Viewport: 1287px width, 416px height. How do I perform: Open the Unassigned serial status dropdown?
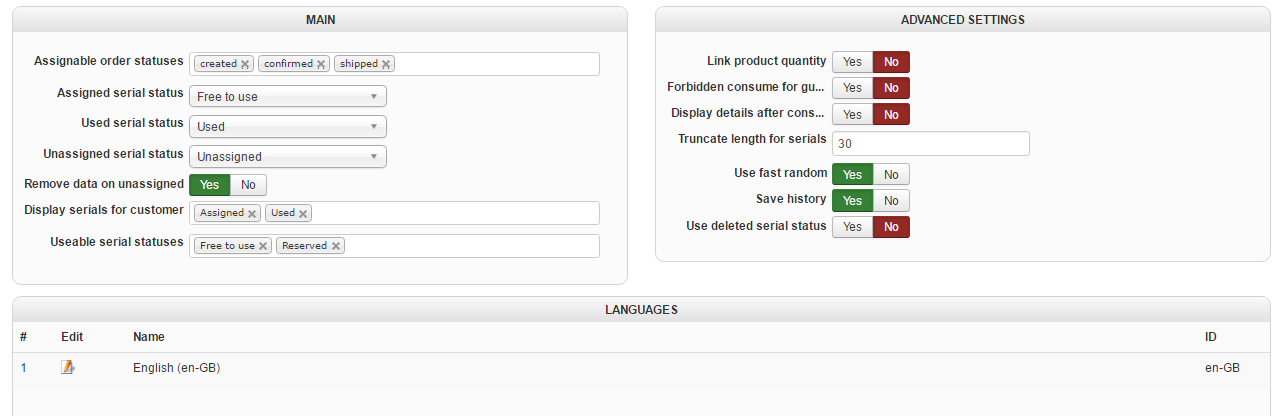point(287,157)
